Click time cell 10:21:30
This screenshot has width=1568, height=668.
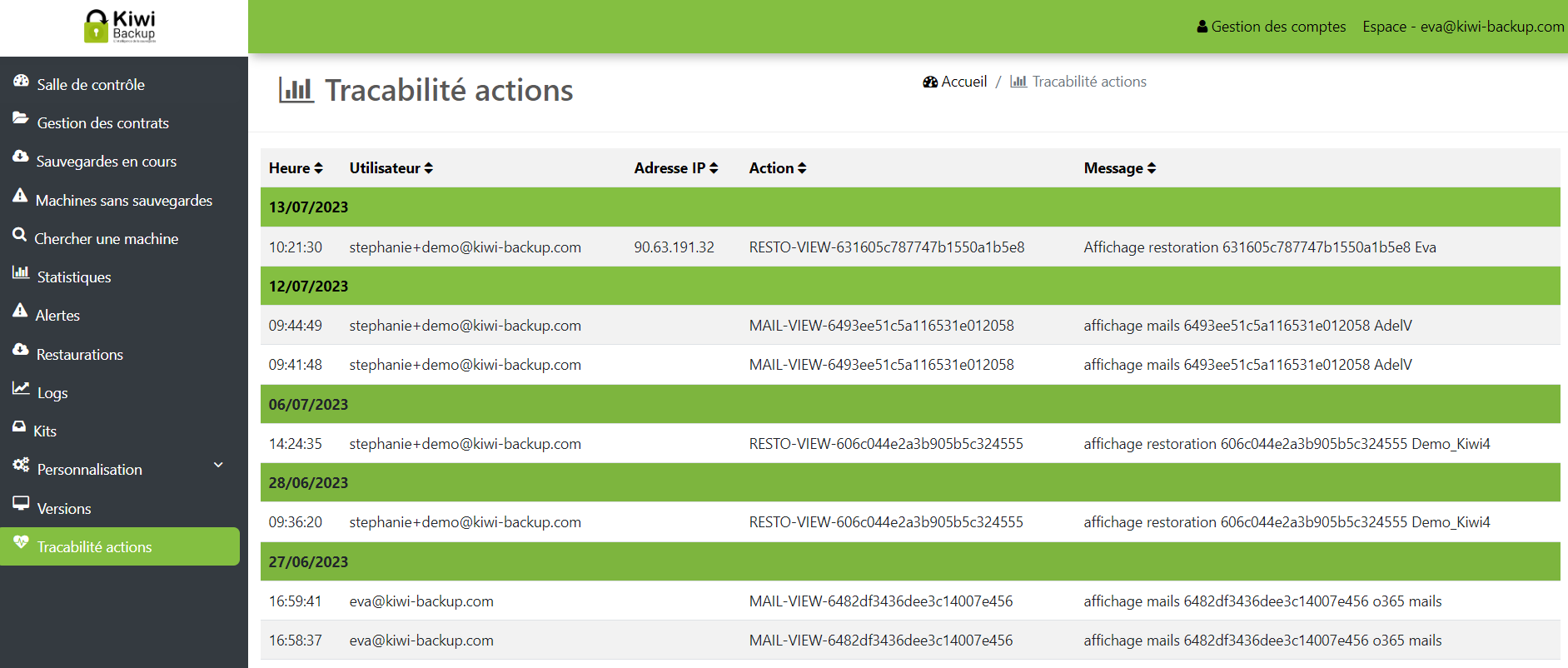(296, 247)
